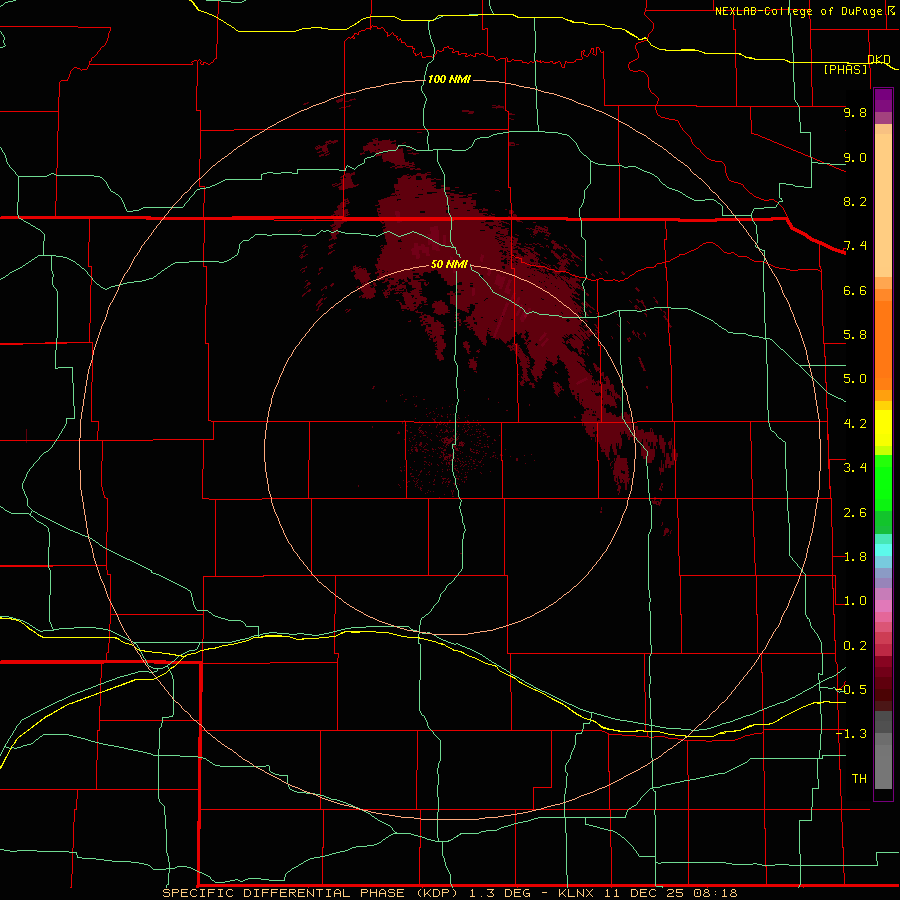Select the 9.8 scale value
The image size is (900, 900).
pyautogui.click(x=855, y=112)
